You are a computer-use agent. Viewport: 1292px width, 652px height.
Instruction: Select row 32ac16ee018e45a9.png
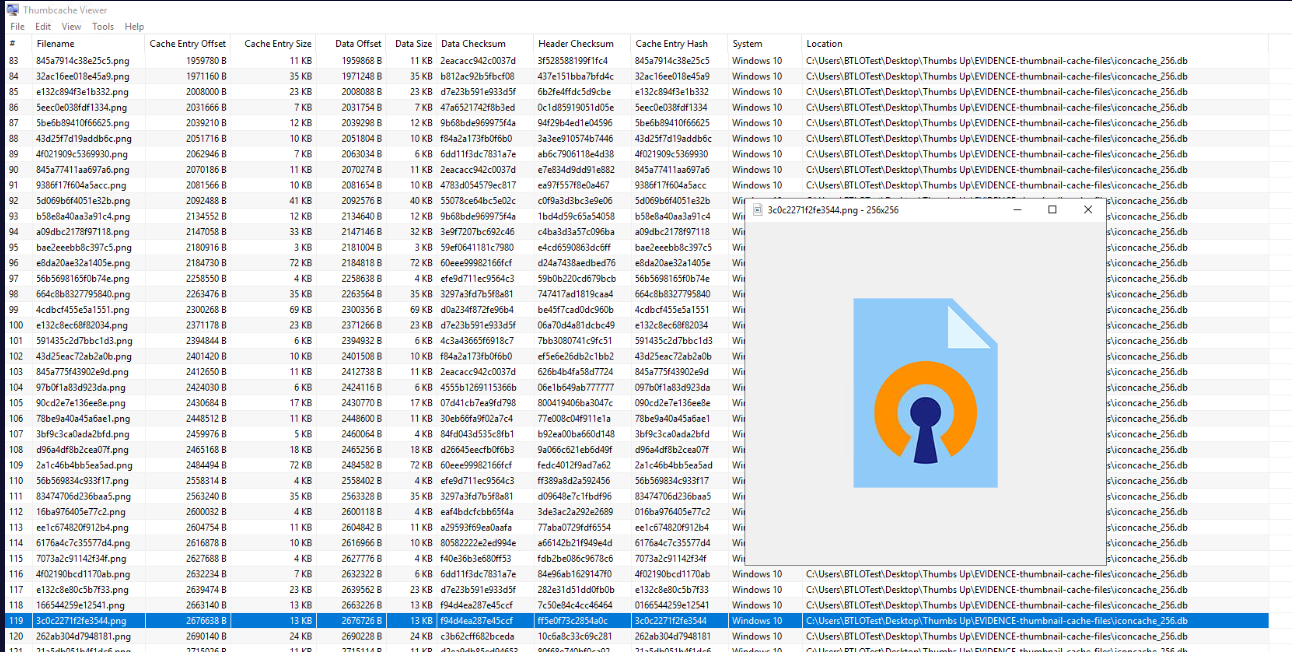(x=636, y=76)
